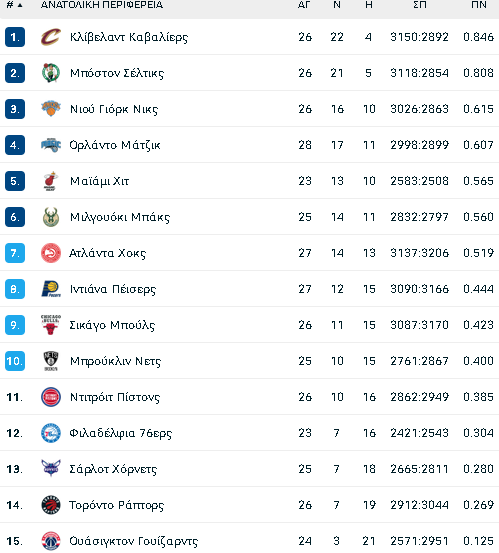Click the Atlanta Hawks red logo
The width and height of the screenshot is (499, 553).
coord(51,253)
